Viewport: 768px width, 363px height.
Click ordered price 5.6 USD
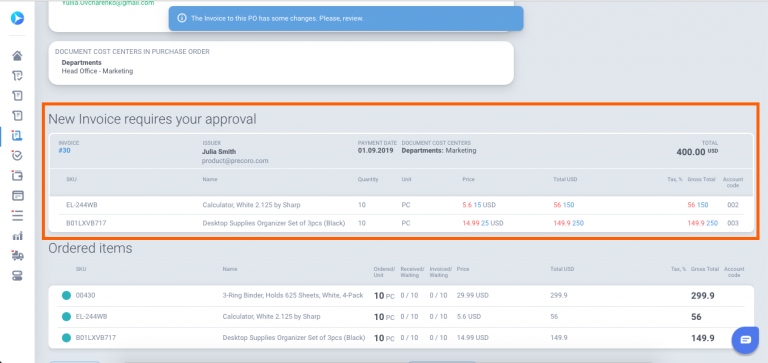click(469, 317)
